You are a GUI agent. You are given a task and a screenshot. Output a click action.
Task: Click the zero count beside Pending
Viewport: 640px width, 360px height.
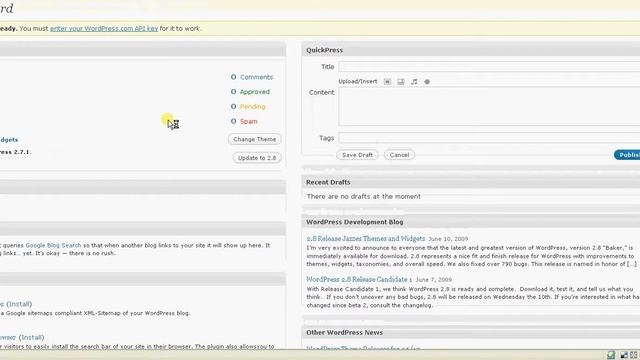click(233, 107)
